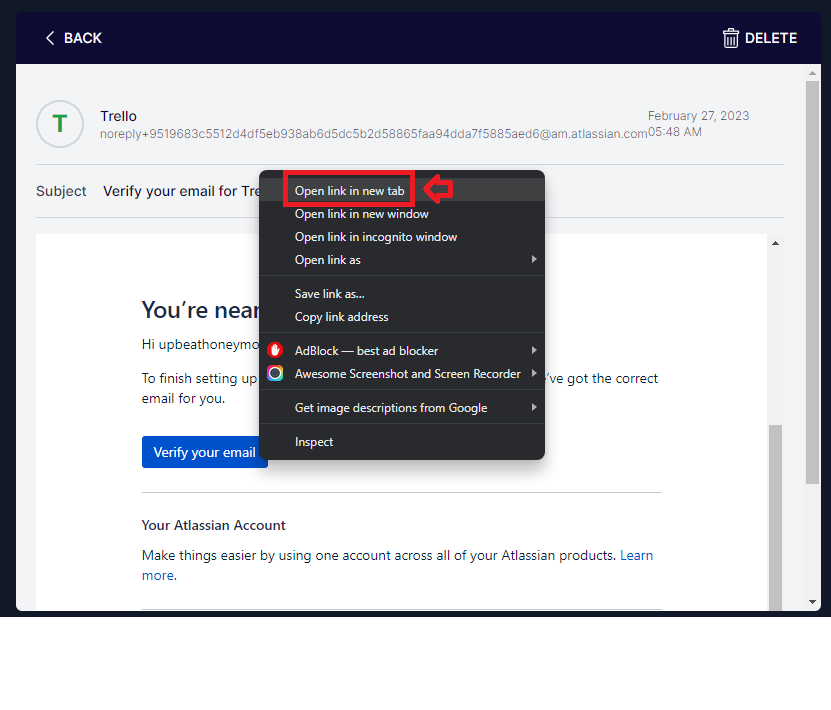Screen dimensions: 831x710
Task: Click the red AdBlock hand icon
Action: (275, 351)
